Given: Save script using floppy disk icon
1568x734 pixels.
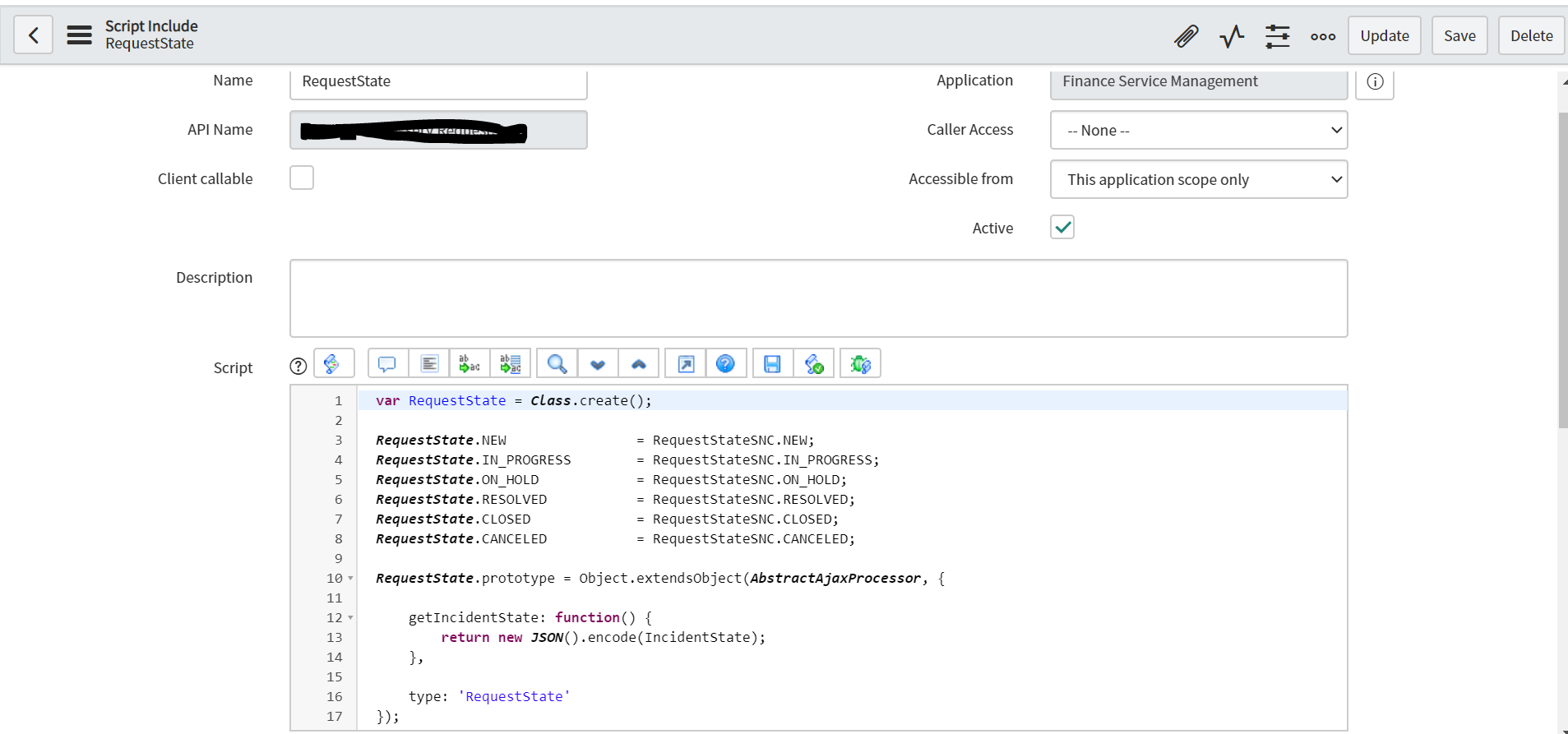Looking at the screenshot, I should point(772,363).
